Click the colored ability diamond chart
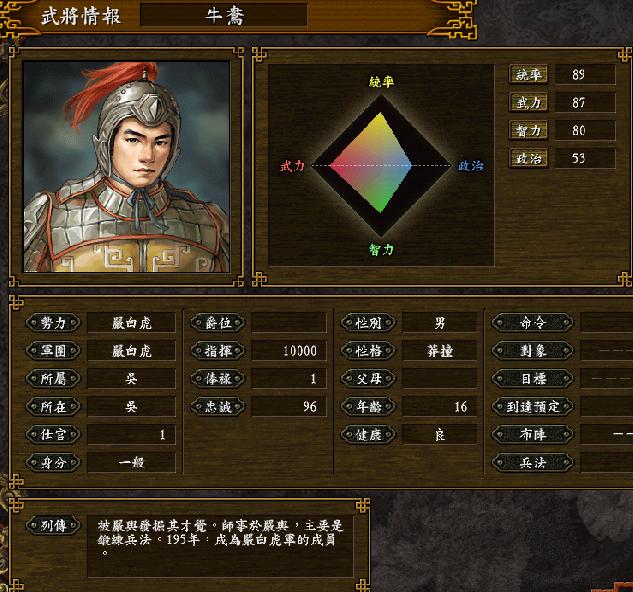This screenshot has height=592, width=633. pos(381,165)
